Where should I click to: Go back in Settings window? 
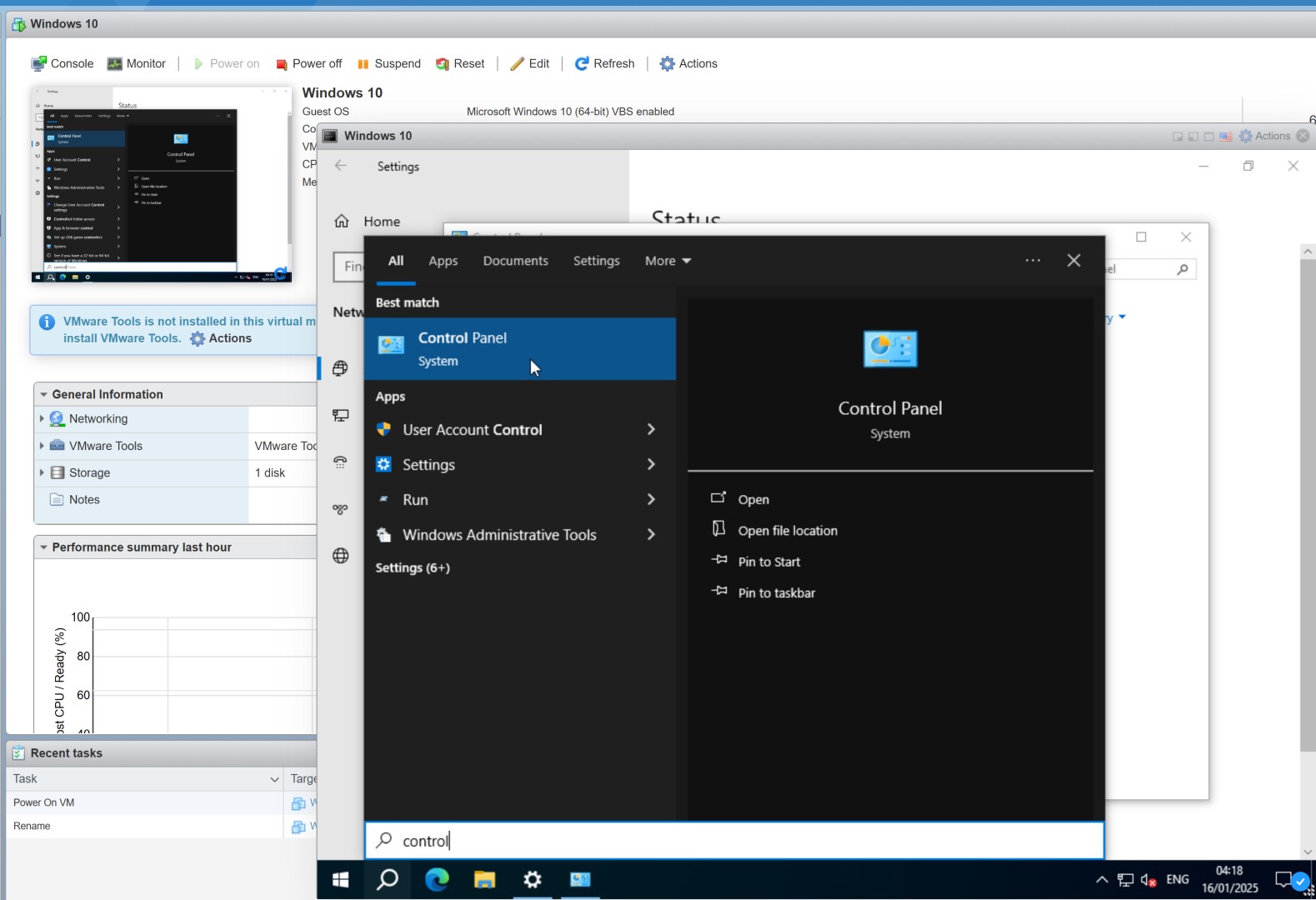tap(341, 166)
